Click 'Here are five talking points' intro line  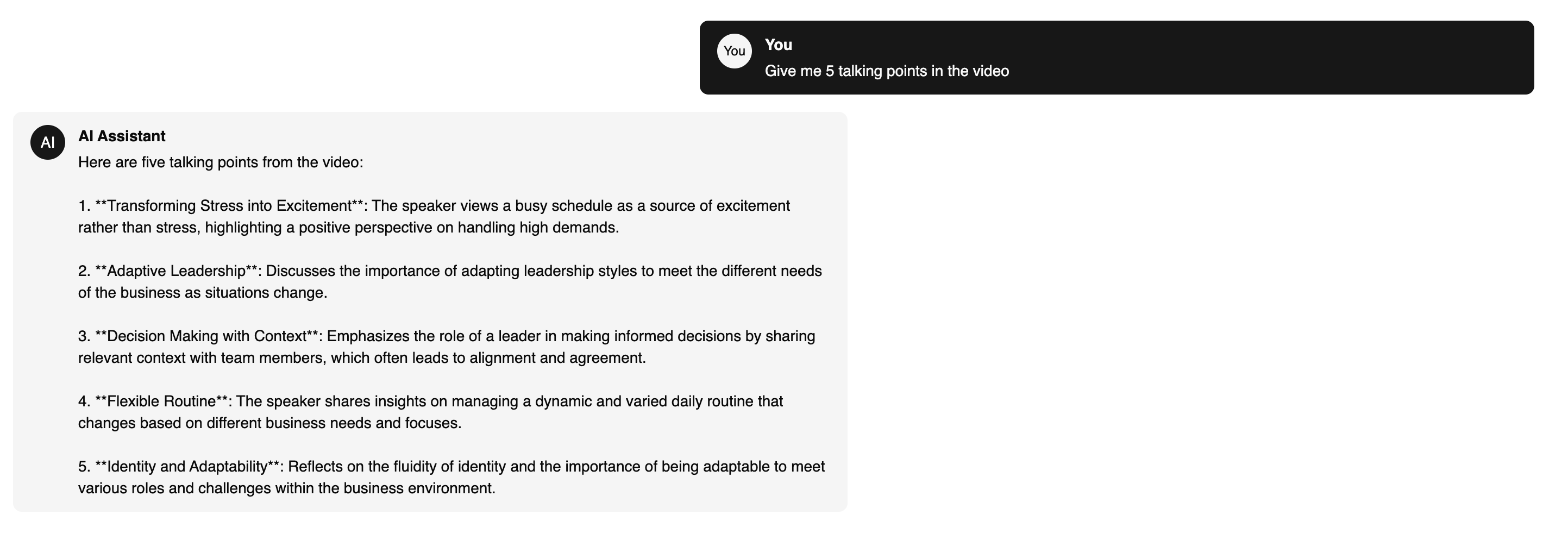point(221,162)
